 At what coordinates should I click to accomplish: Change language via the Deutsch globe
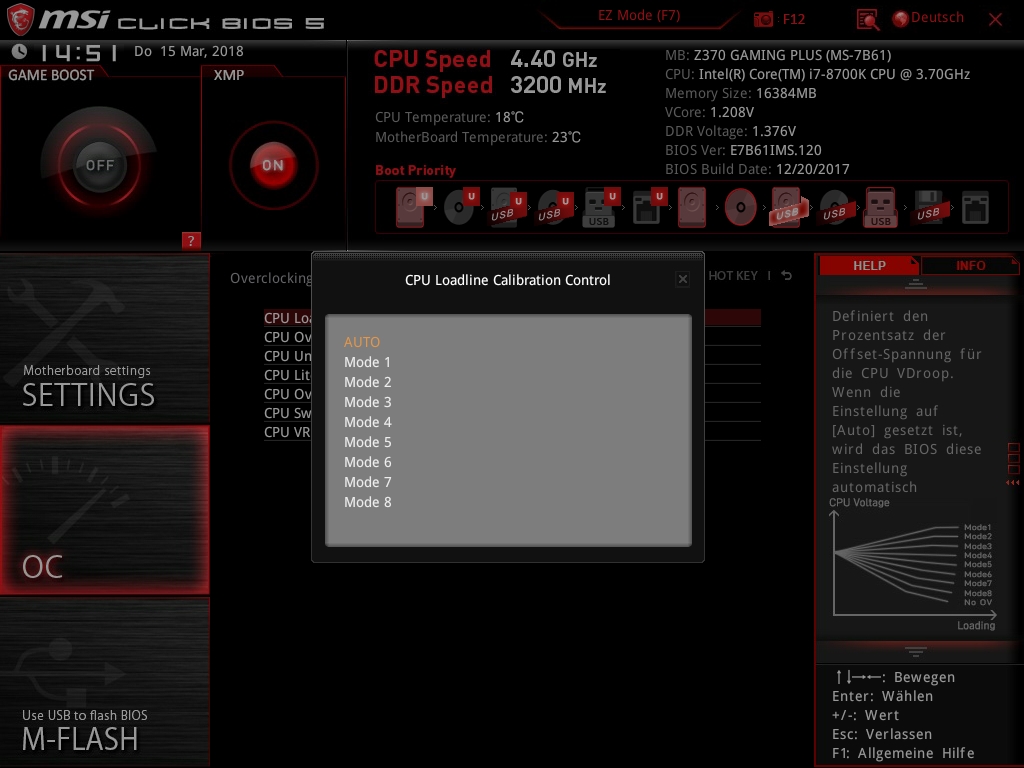[929, 18]
